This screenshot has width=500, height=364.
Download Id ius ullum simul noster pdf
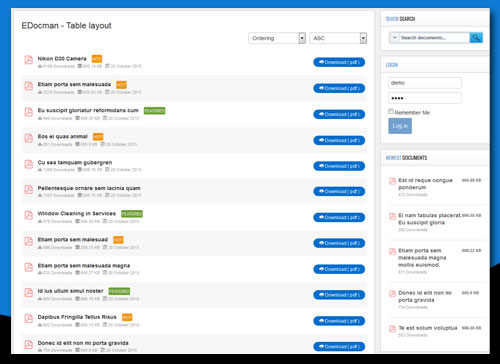(x=339, y=295)
